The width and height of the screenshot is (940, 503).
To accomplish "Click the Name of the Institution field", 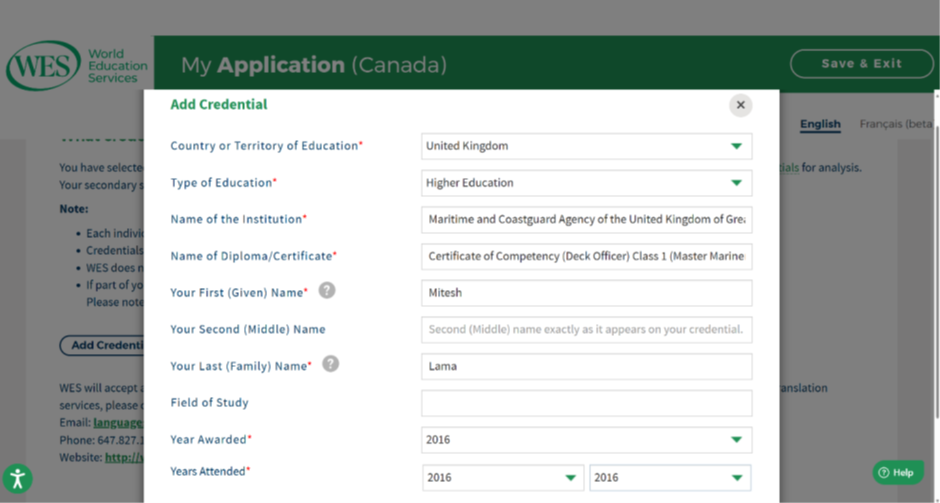I will click(586, 219).
